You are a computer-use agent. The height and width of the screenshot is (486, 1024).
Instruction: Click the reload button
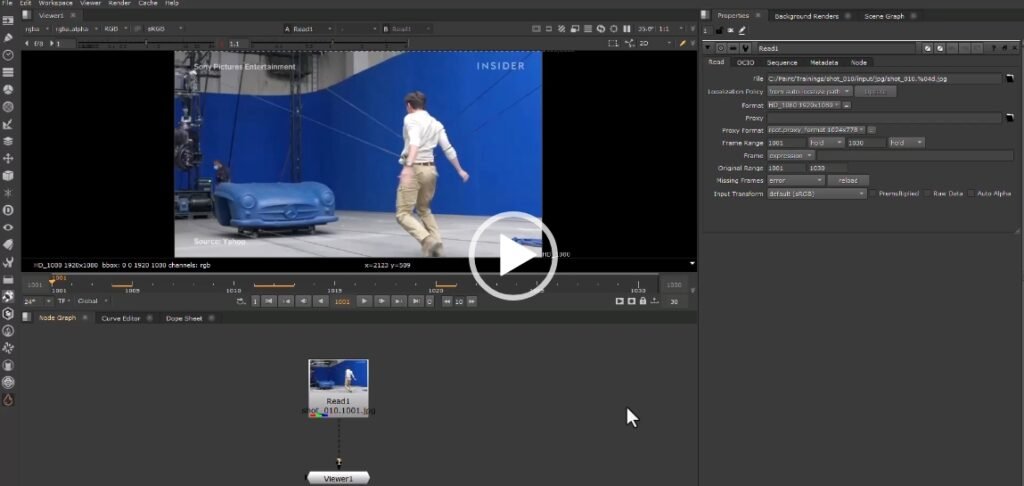[x=848, y=180]
